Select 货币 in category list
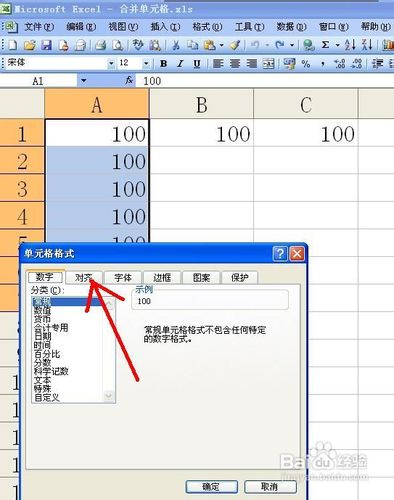The height and width of the screenshot is (500, 394). 42,319
